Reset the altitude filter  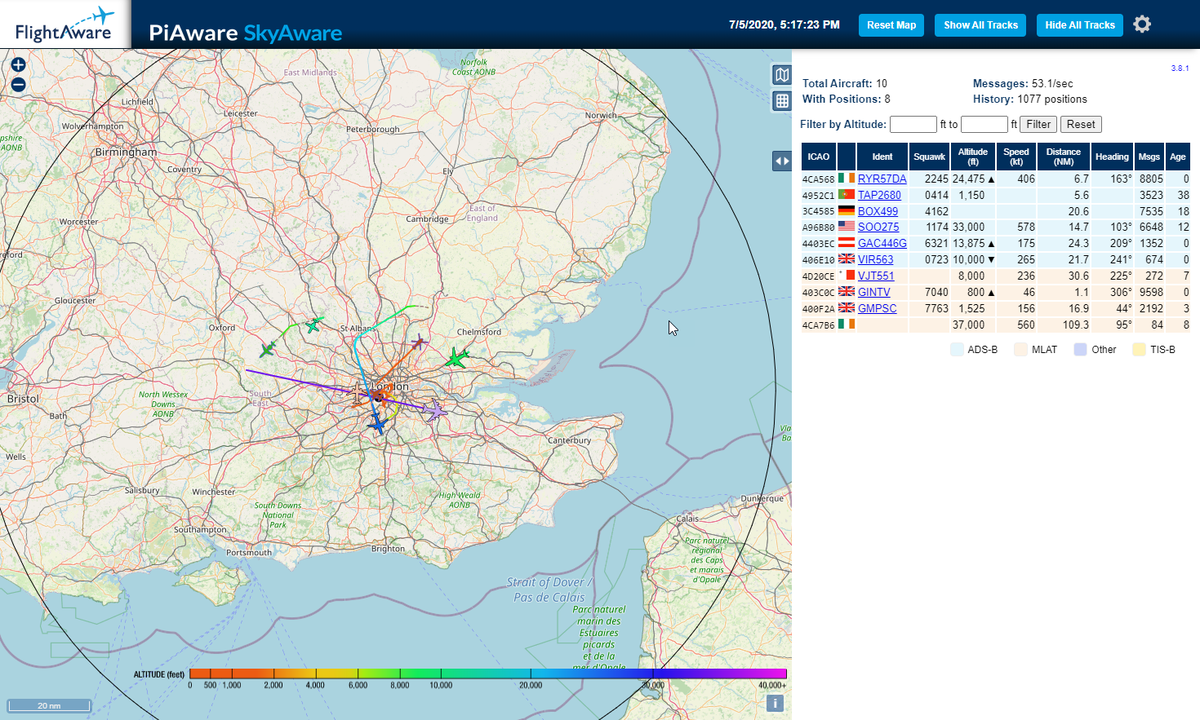click(1081, 125)
